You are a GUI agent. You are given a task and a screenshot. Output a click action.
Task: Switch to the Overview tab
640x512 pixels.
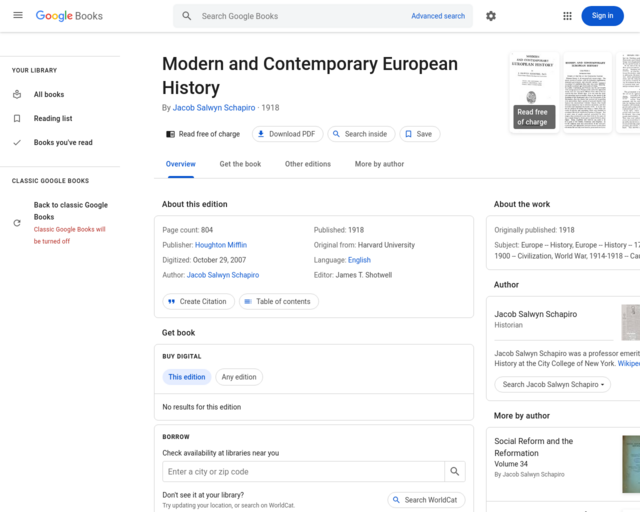pos(180,164)
